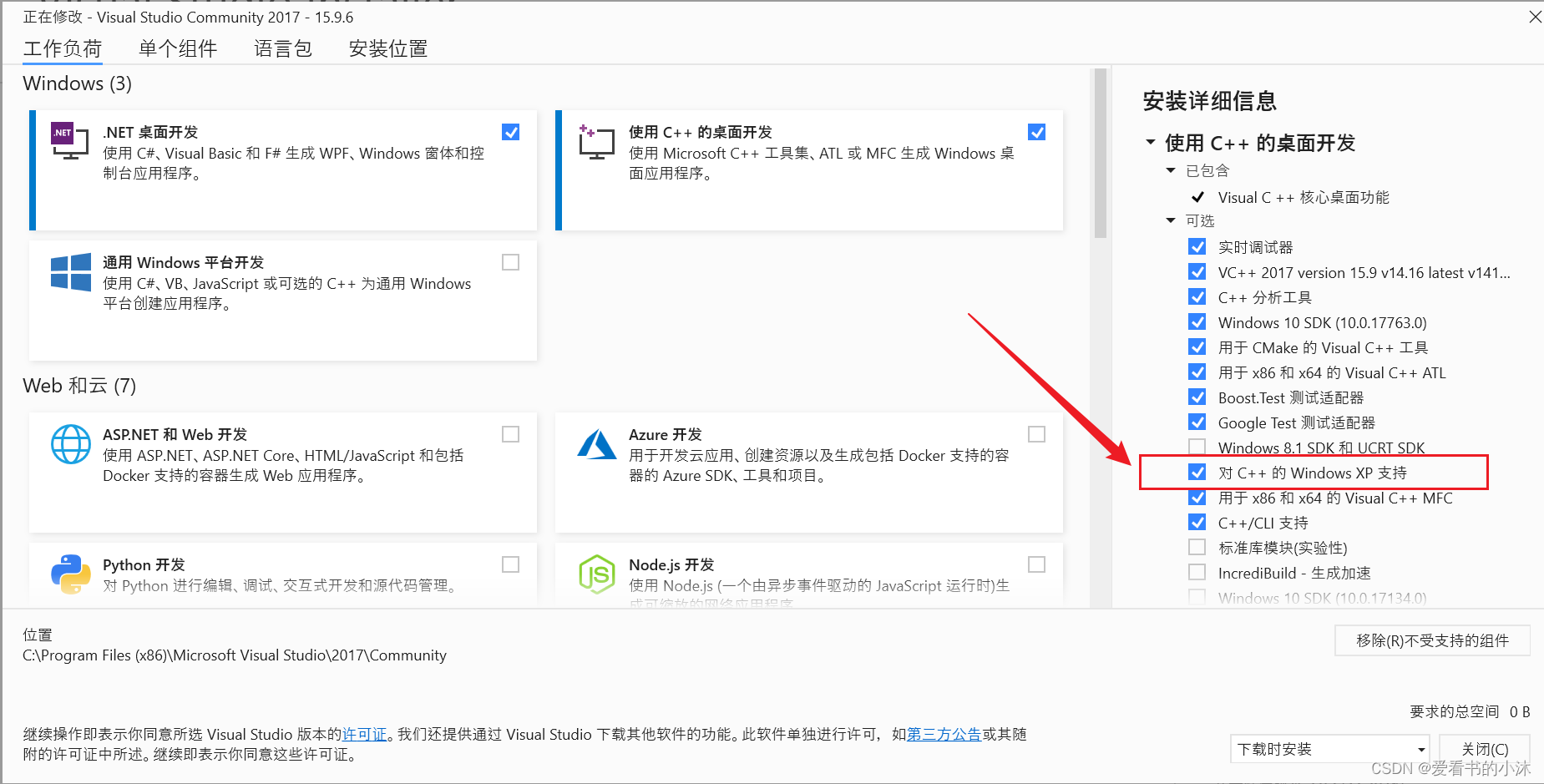
Task: Select the ASP.NET 和 Web 开发 card title
Action: point(175,434)
